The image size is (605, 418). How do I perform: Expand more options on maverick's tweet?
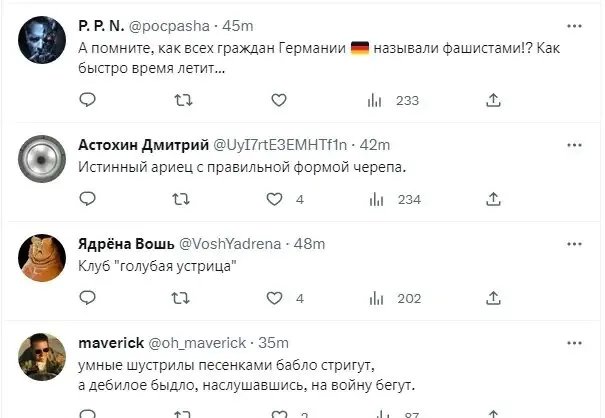pos(574,342)
